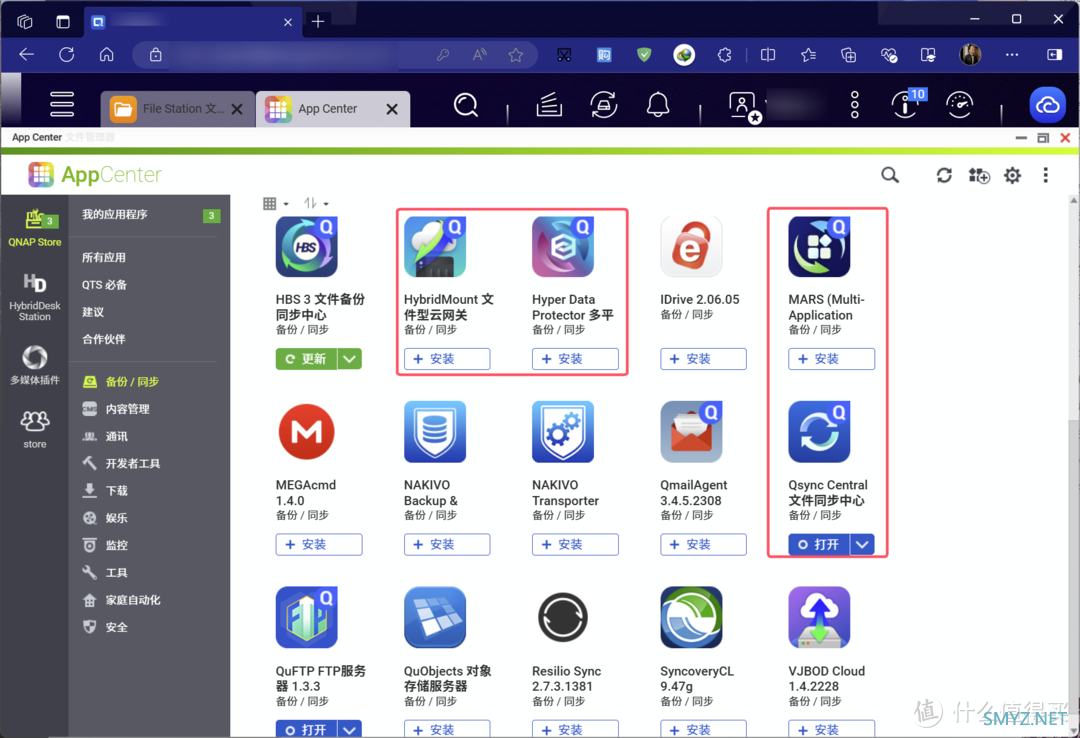The image size is (1080, 738).
Task: Open external devices icon in QTS bar
Action: tap(604, 105)
